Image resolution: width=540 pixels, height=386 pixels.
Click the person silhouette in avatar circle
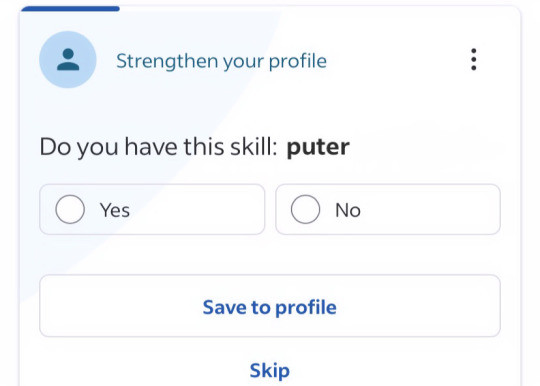[x=68, y=60]
